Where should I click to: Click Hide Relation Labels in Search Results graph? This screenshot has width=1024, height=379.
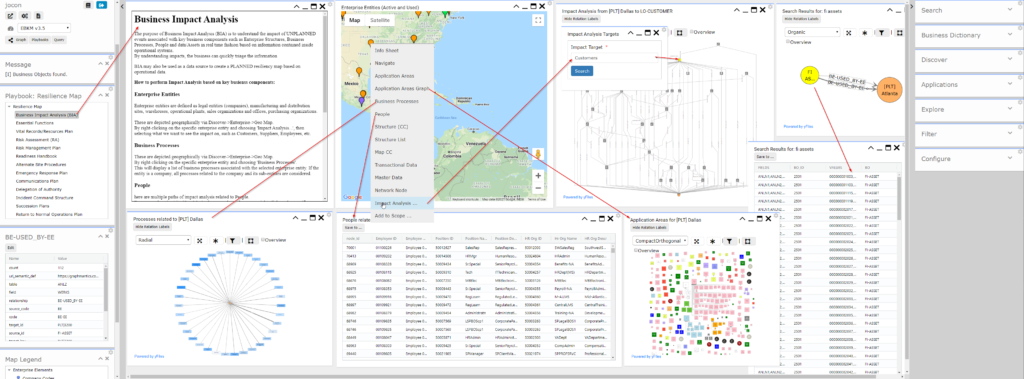tap(803, 19)
